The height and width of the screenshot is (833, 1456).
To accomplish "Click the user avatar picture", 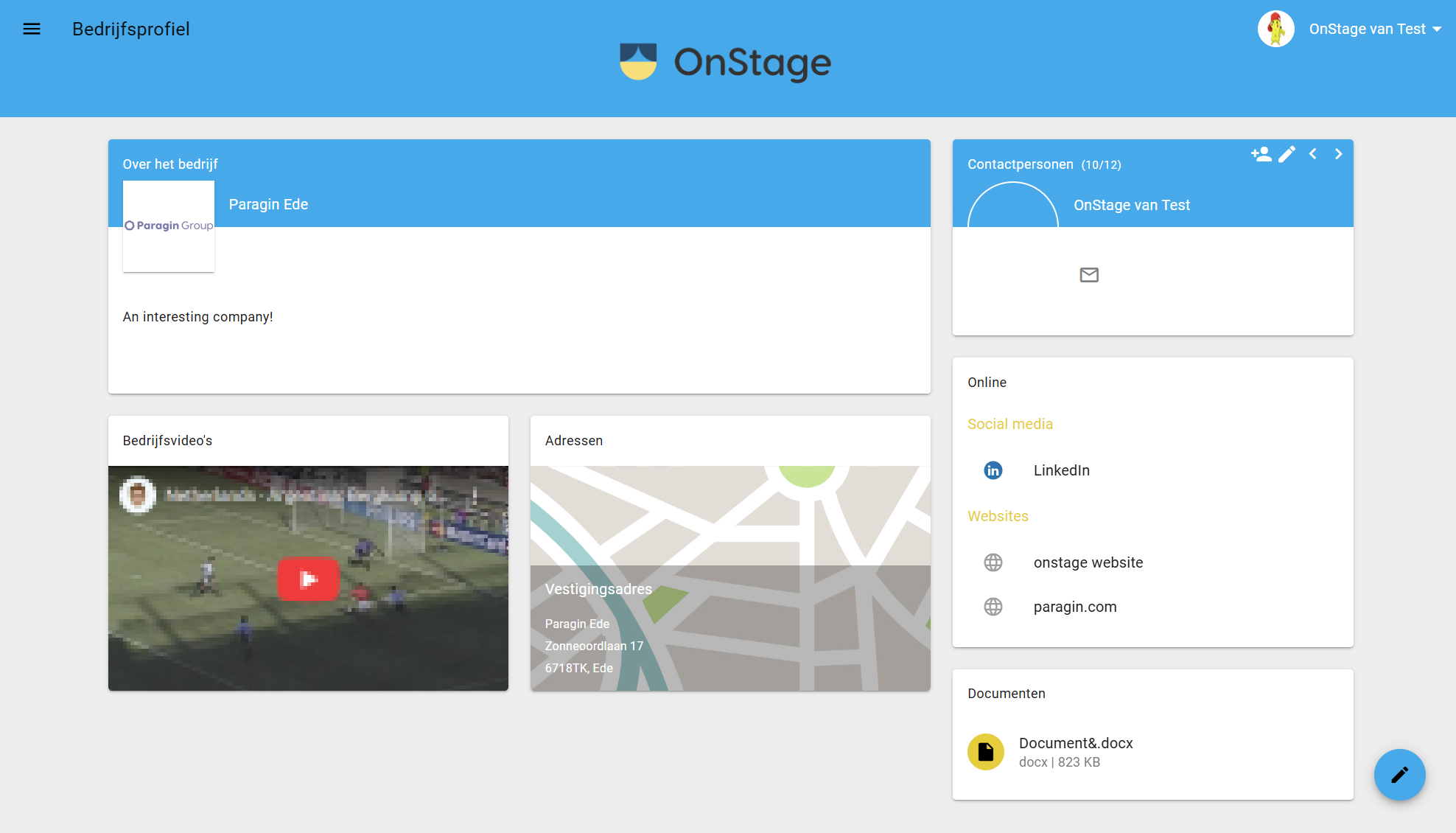I will [x=1275, y=29].
